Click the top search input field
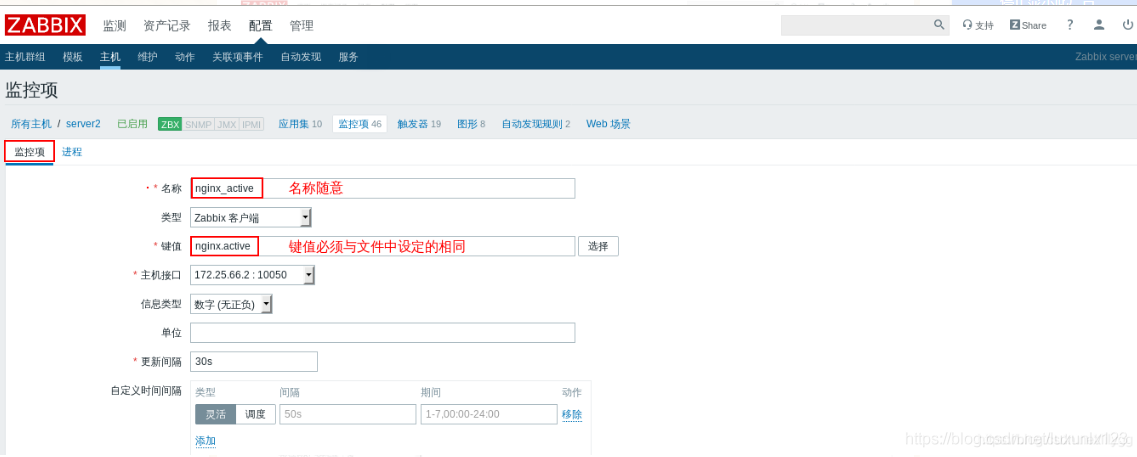 [856, 25]
